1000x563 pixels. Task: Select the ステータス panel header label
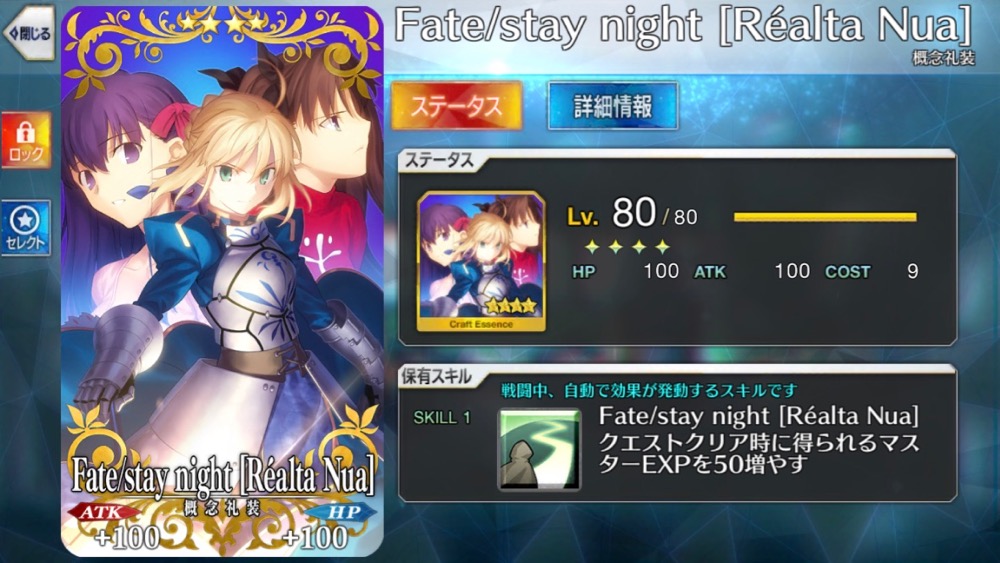[x=439, y=161]
